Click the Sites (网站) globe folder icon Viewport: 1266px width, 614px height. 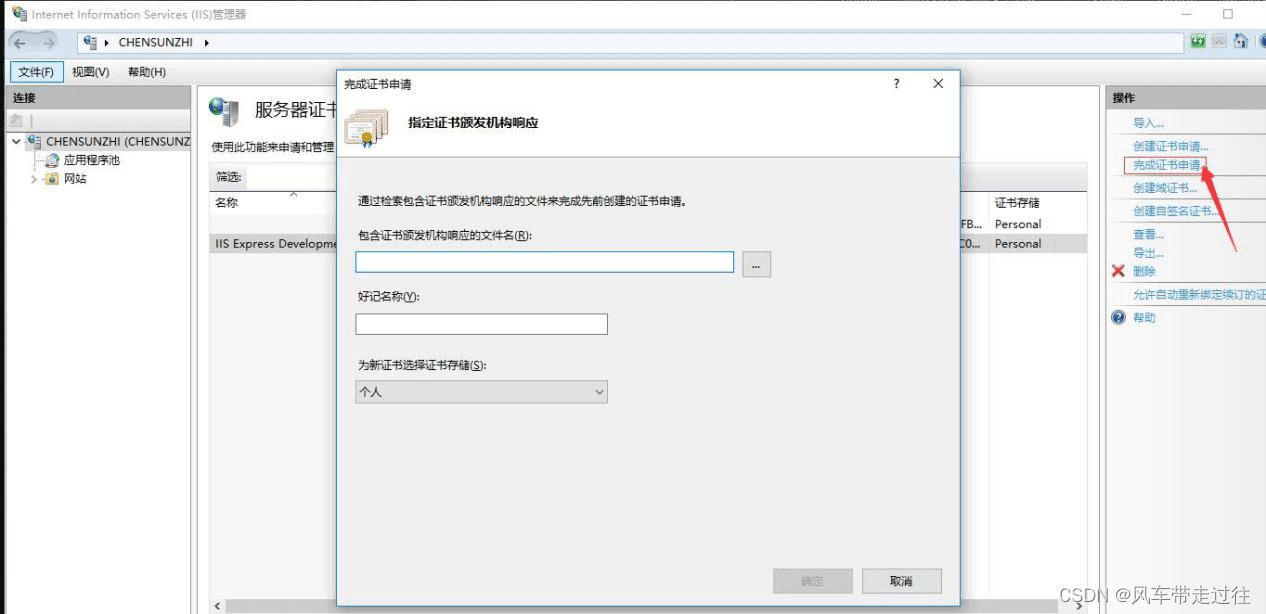[52, 179]
